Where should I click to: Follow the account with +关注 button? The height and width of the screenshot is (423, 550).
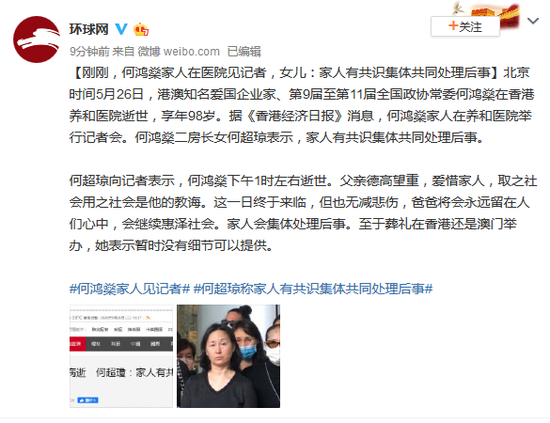[465, 26]
